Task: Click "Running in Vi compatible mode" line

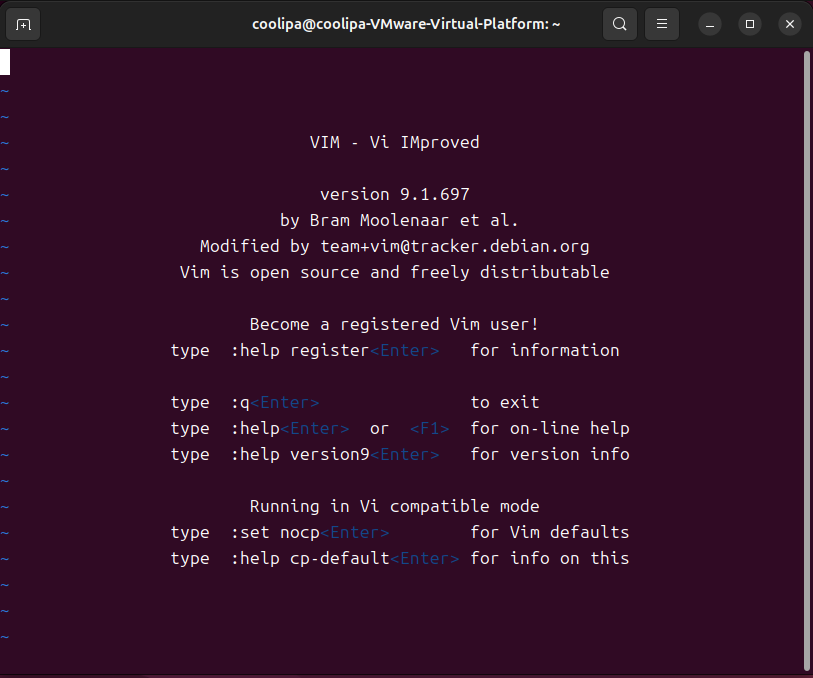Action: (x=395, y=506)
